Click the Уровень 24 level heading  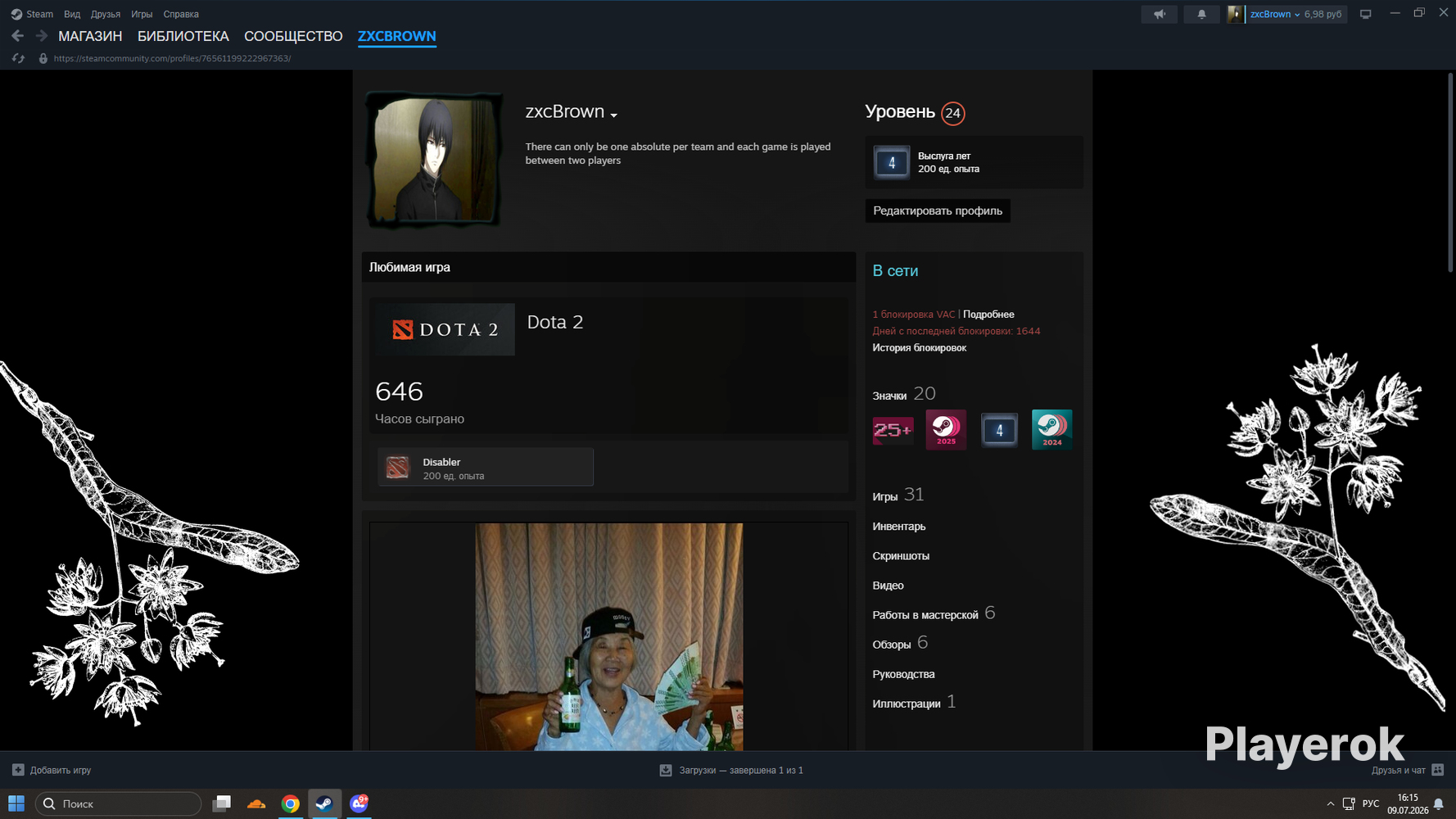pos(916,112)
